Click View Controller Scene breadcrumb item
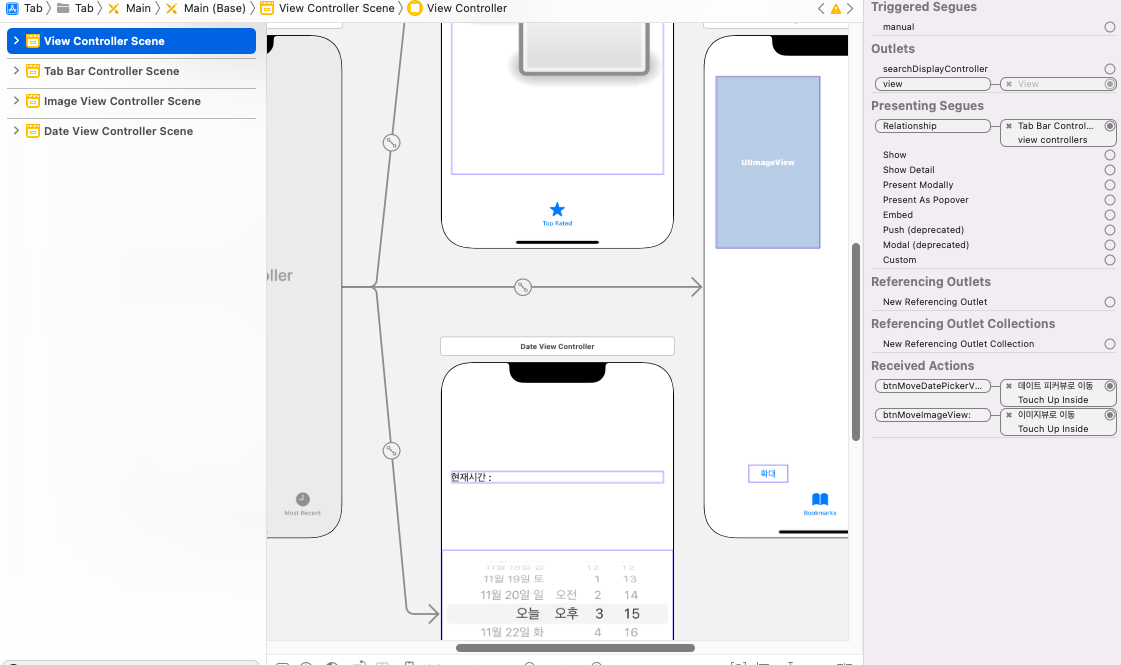1121x665 pixels. (327, 8)
